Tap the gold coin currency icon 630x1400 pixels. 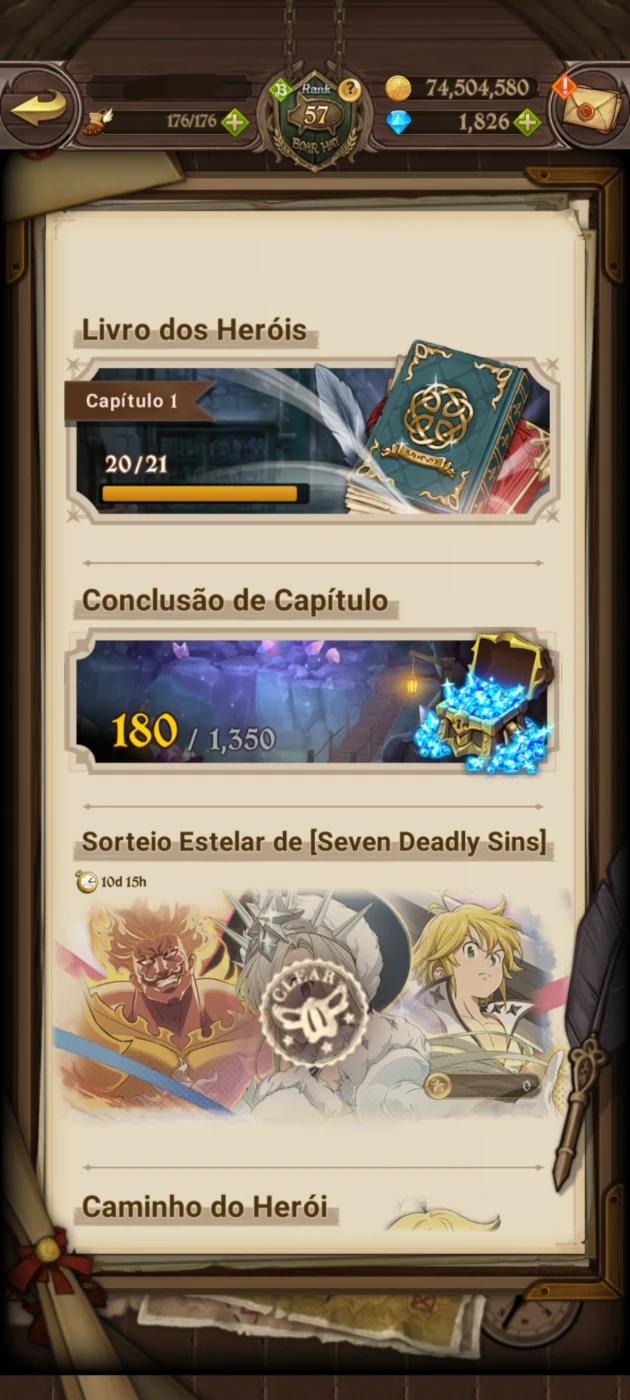click(398, 88)
